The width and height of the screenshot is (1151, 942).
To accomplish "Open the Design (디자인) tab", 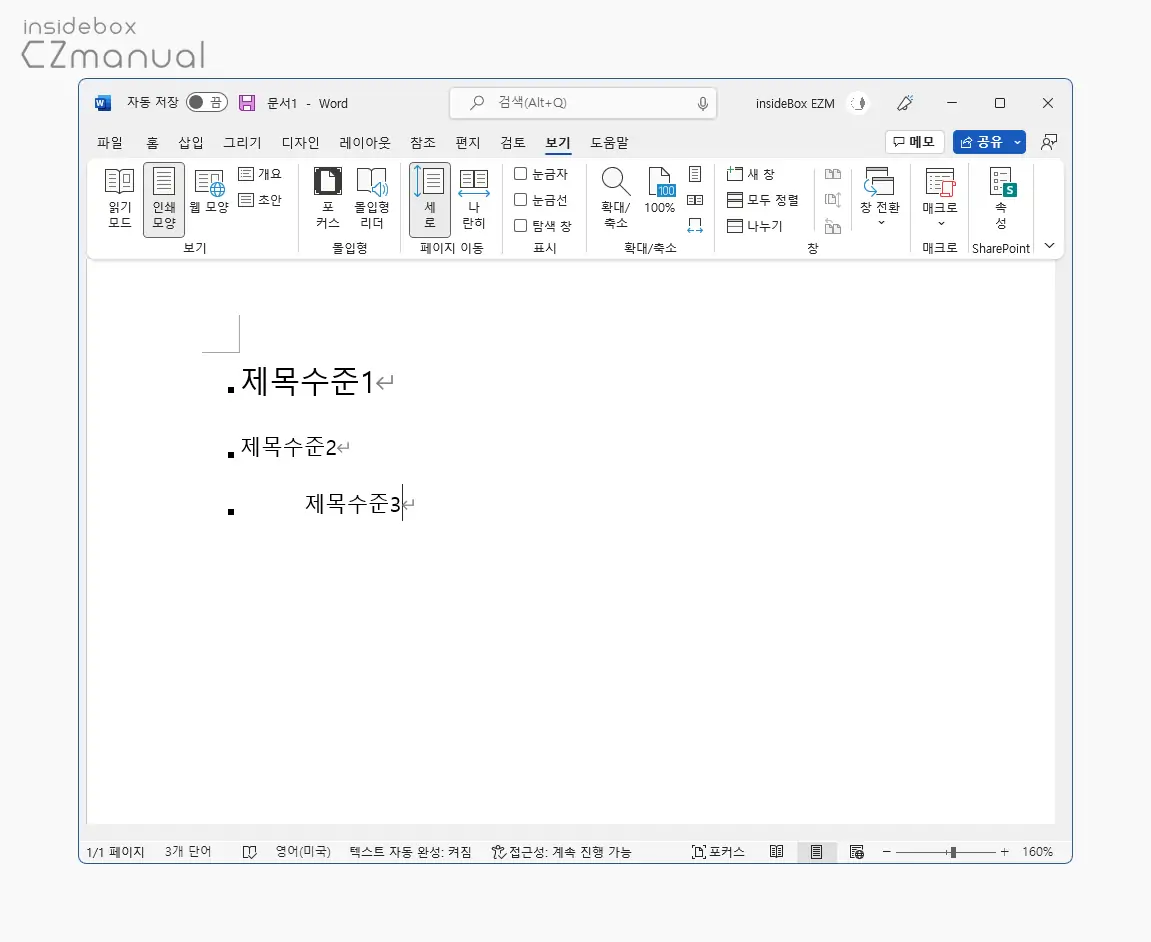I will pos(301,142).
